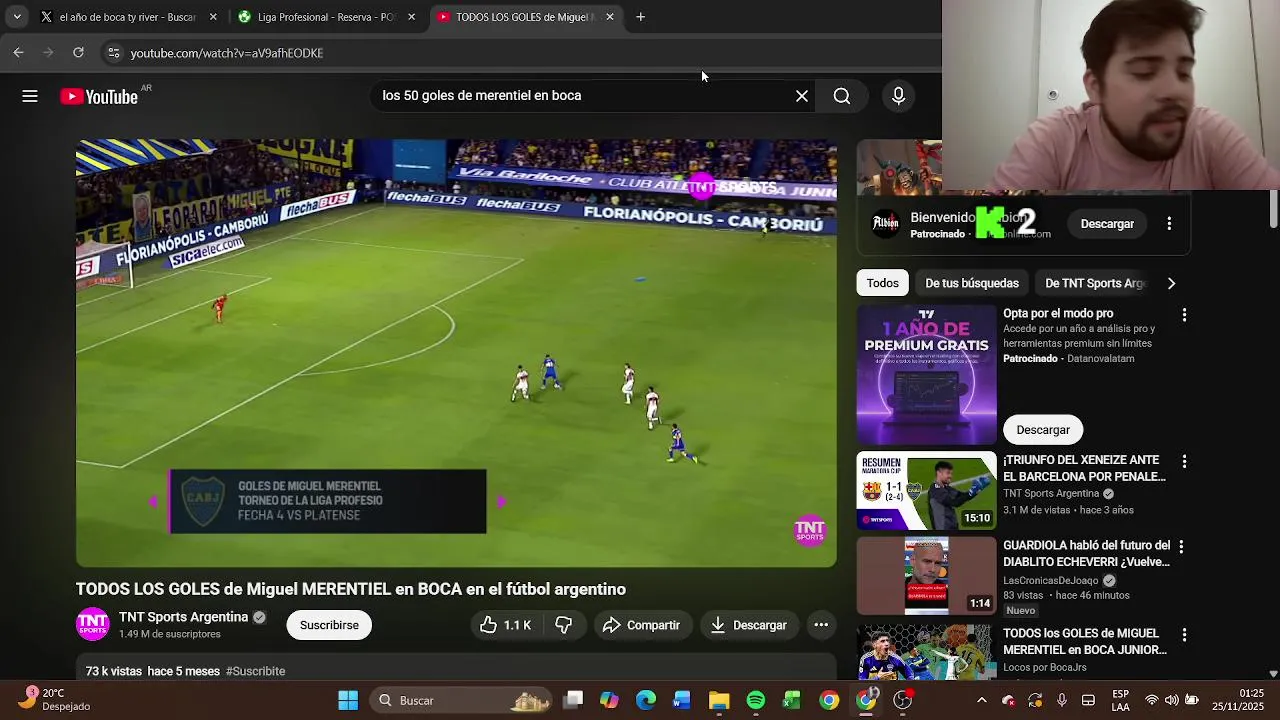Viewport: 1280px width, 720px height.
Task: Close the X el año de boca tab
Action: tap(213, 17)
